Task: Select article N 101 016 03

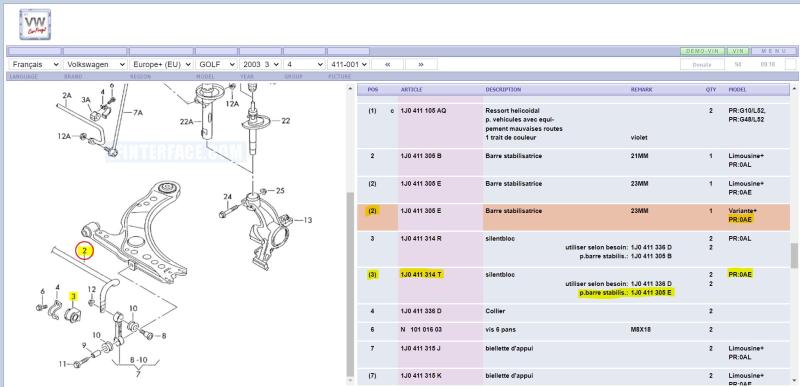Action: (x=421, y=330)
